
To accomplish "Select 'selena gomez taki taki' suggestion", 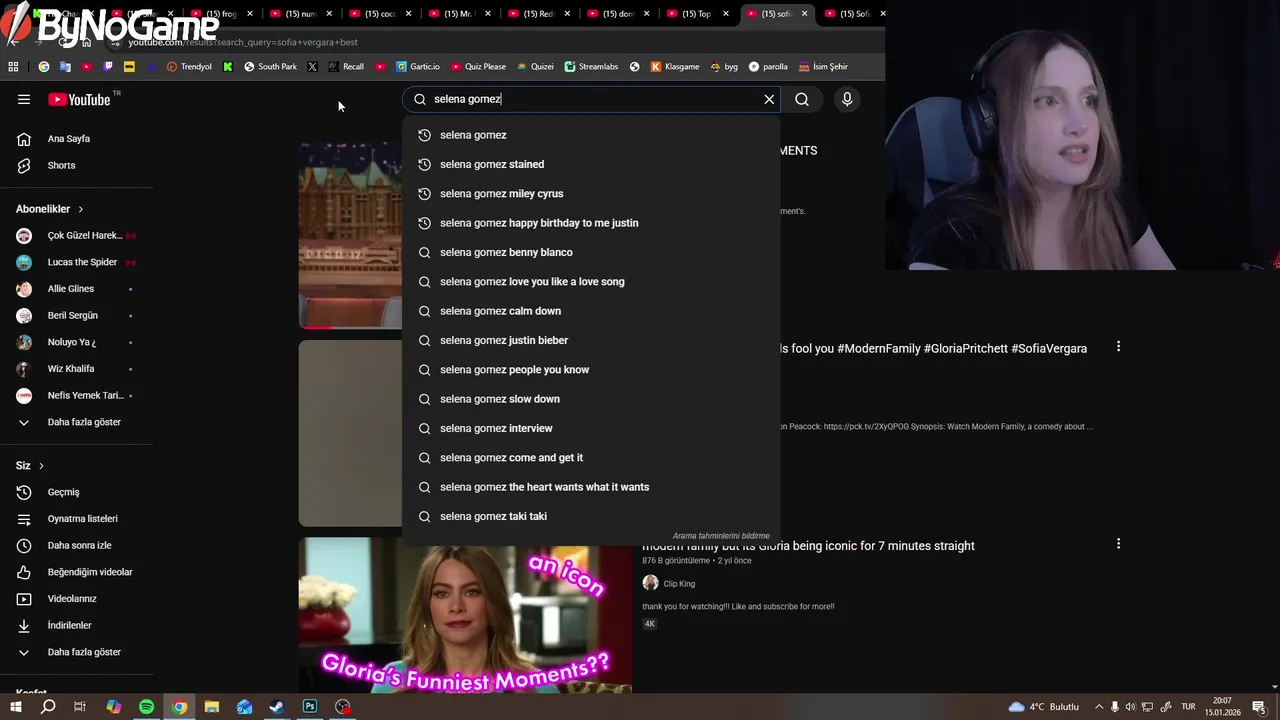I will [x=591, y=516].
